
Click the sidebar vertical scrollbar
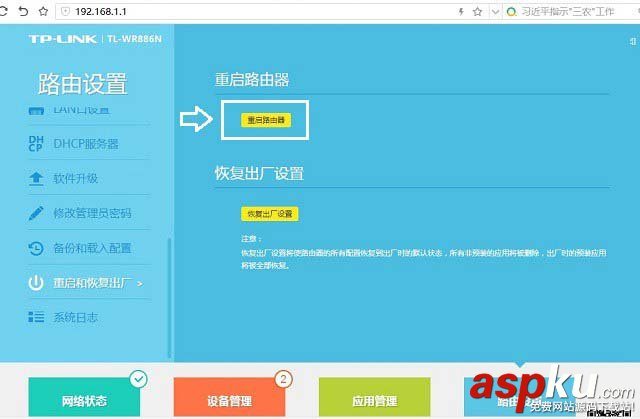pyautogui.click(x=169, y=299)
